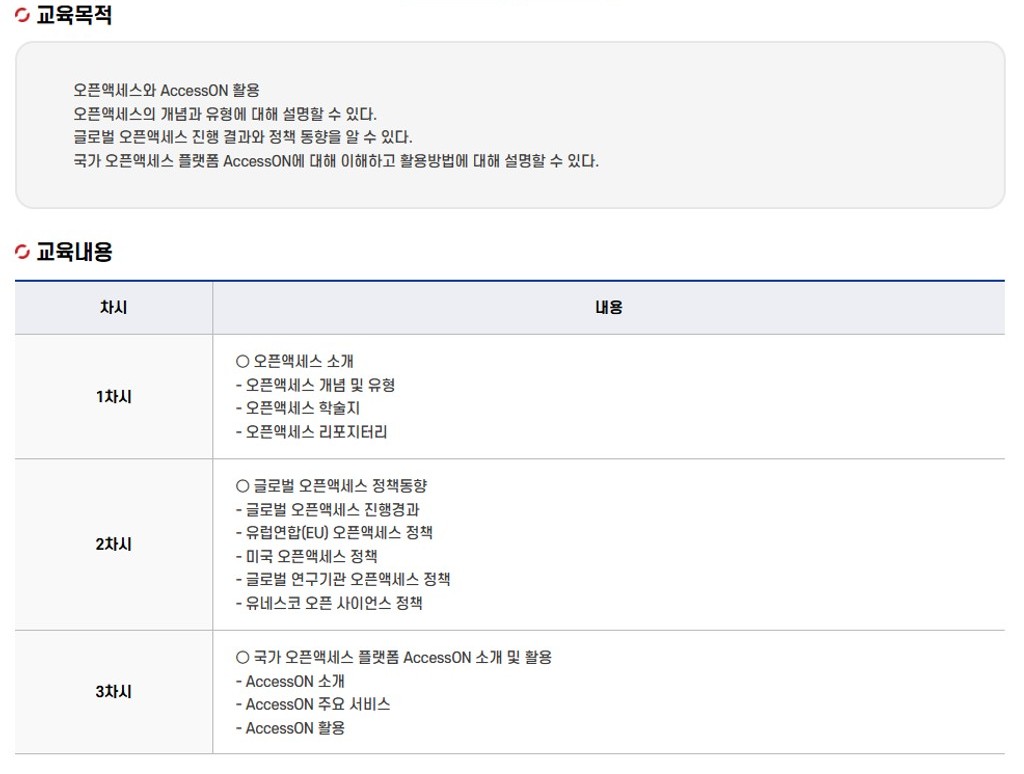The image size is (1024, 774).
Task: Select the 2차시 row label
Action: [x=113, y=545]
